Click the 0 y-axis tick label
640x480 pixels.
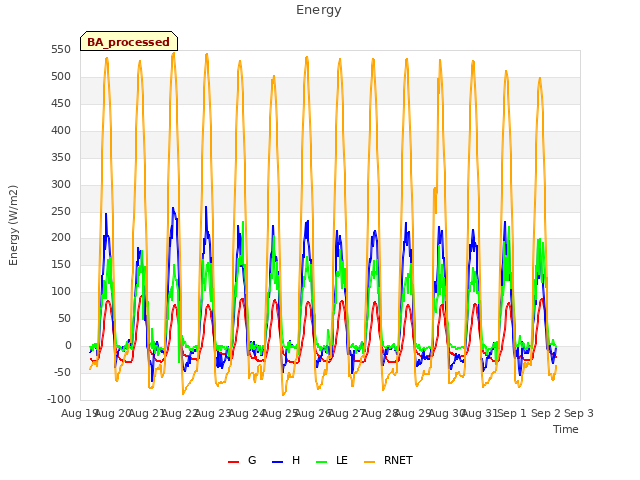pyautogui.click(x=68, y=345)
